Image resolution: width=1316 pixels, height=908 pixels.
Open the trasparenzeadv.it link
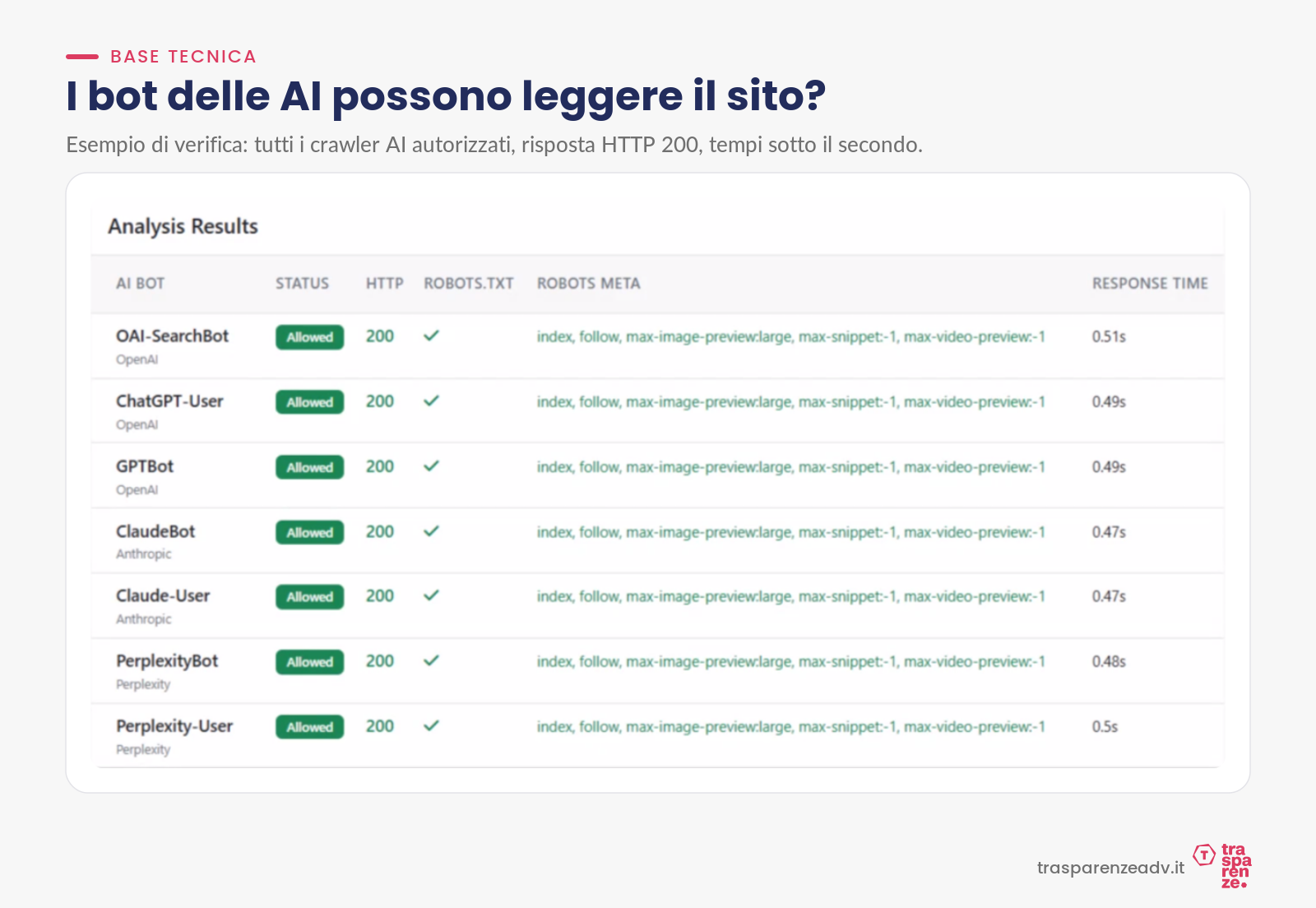point(1110,868)
